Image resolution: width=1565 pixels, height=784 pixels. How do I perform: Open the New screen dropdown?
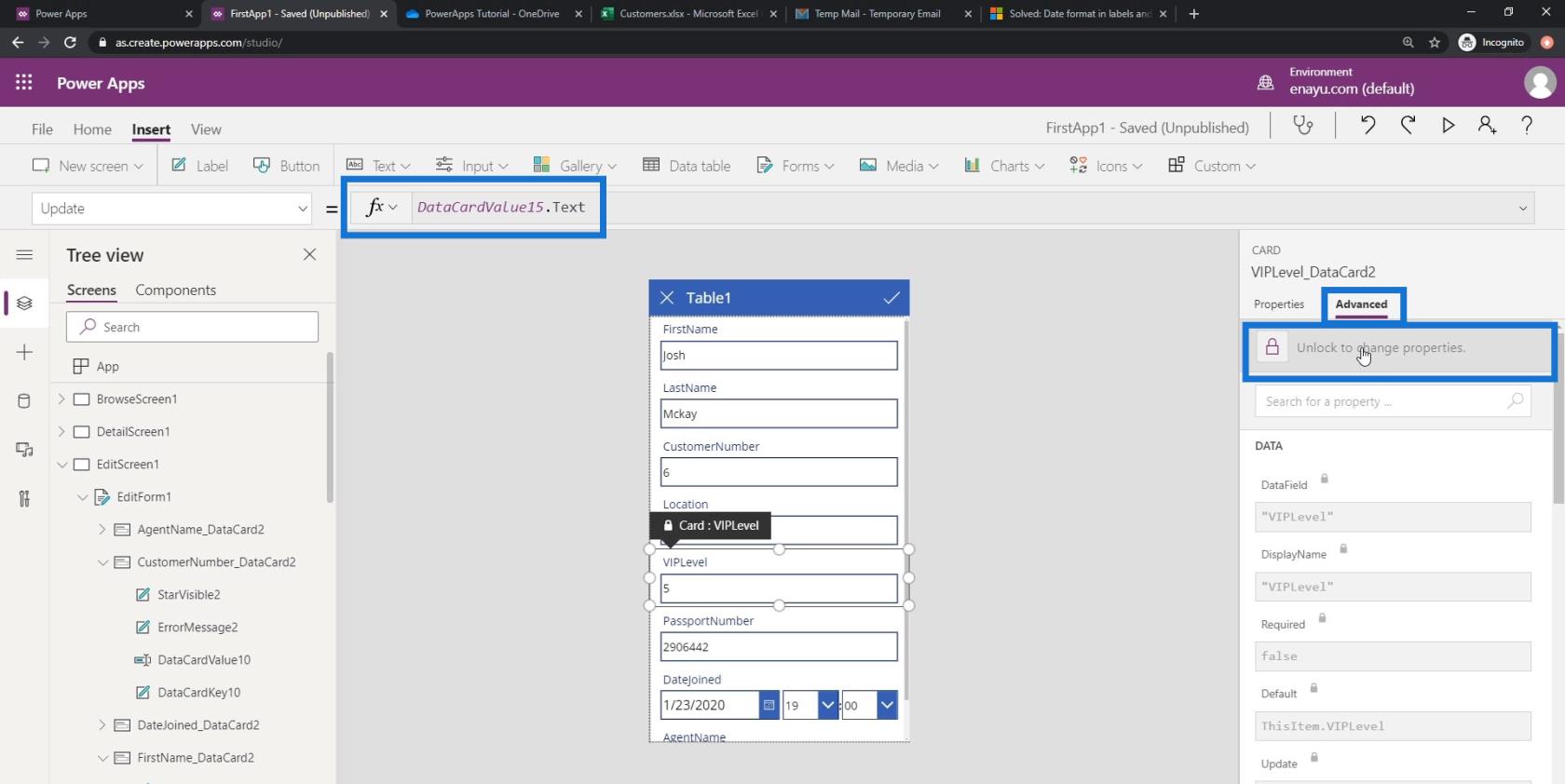click(88, 165)
